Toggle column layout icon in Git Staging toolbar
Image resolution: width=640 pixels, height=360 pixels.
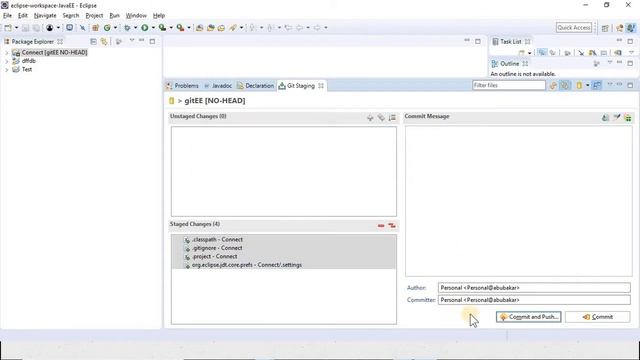[x=597, y=85]
